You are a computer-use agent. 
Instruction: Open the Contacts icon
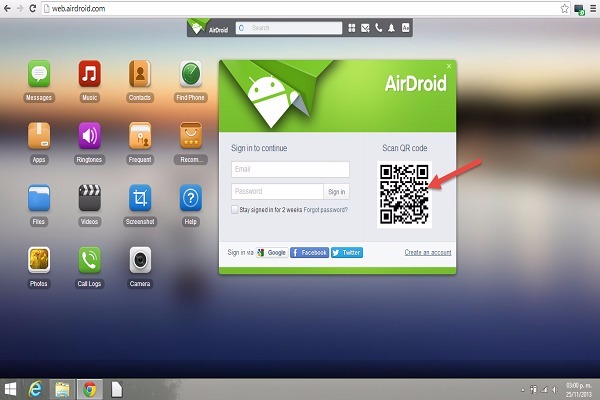(x=141, y=75)
